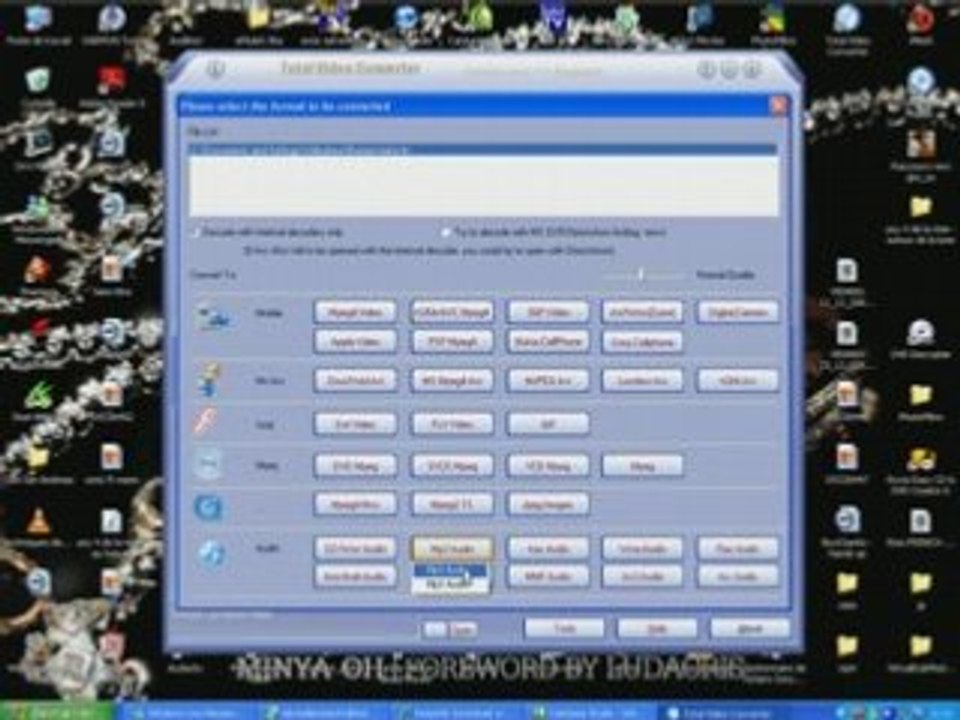This screenshot has height=720, width=960.
Task: Choose the H264 Avi format button
Action: click(738, 380)
